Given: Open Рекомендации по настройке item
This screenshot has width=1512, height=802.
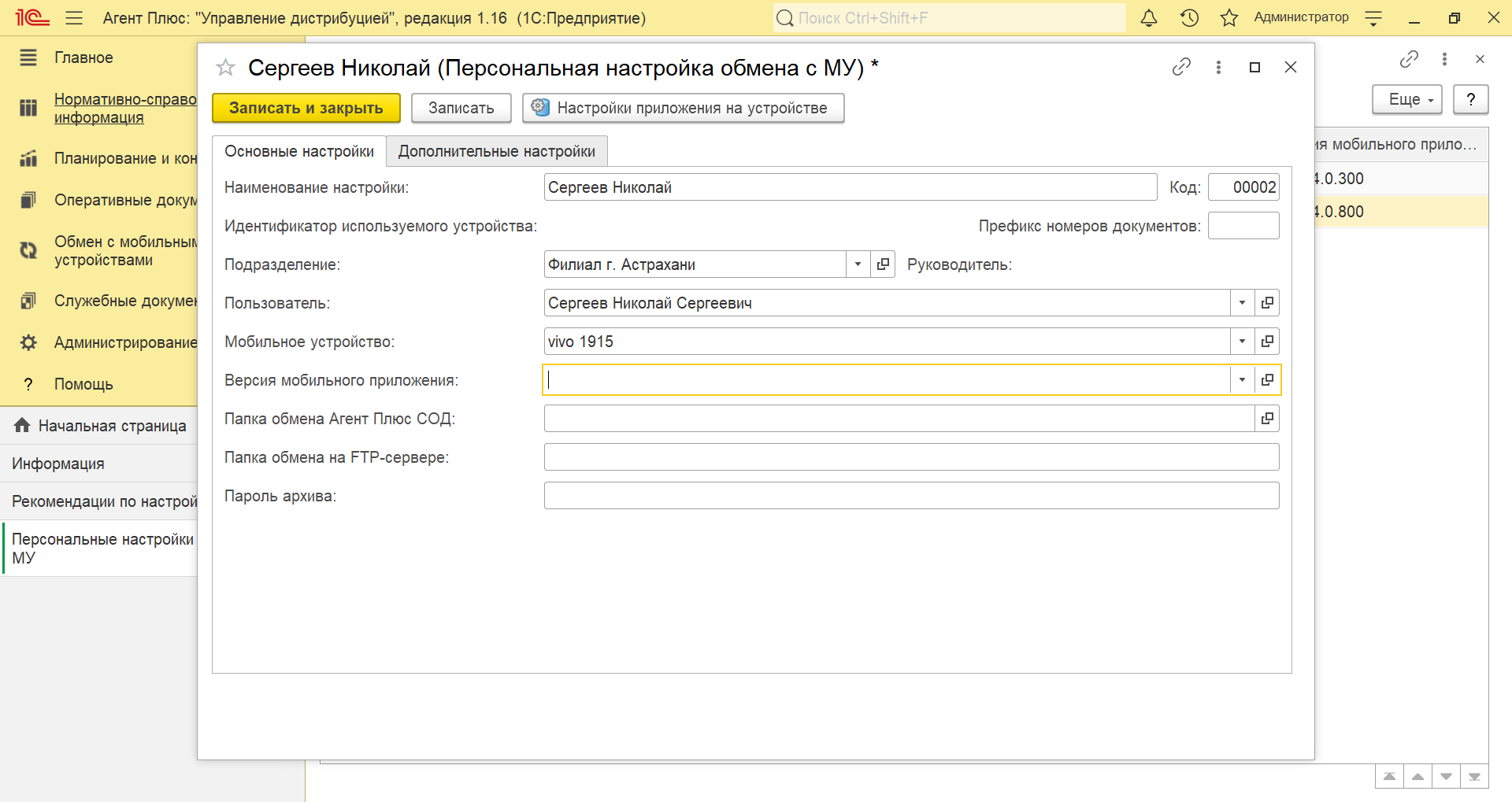Looking at the screenshot, I should (98, 501).
